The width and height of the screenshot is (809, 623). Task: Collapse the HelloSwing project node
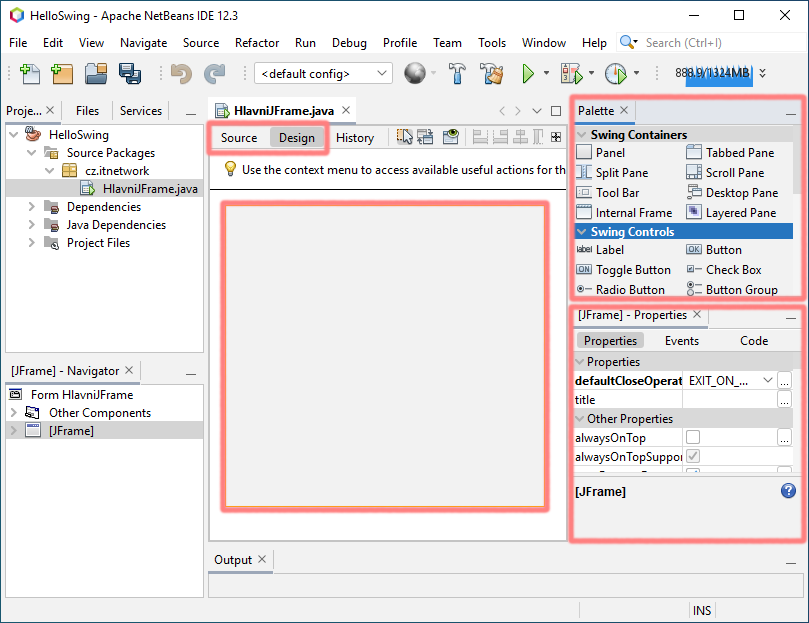point(13,135)
